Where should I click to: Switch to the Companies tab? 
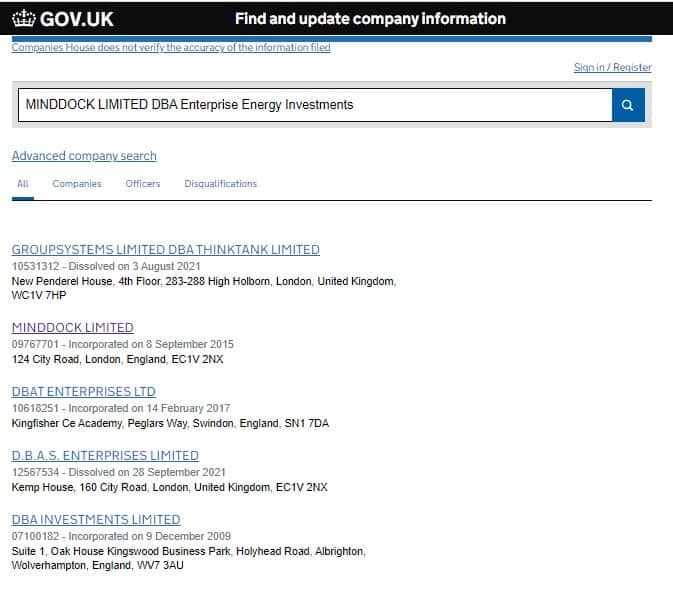tap(77, 184)
